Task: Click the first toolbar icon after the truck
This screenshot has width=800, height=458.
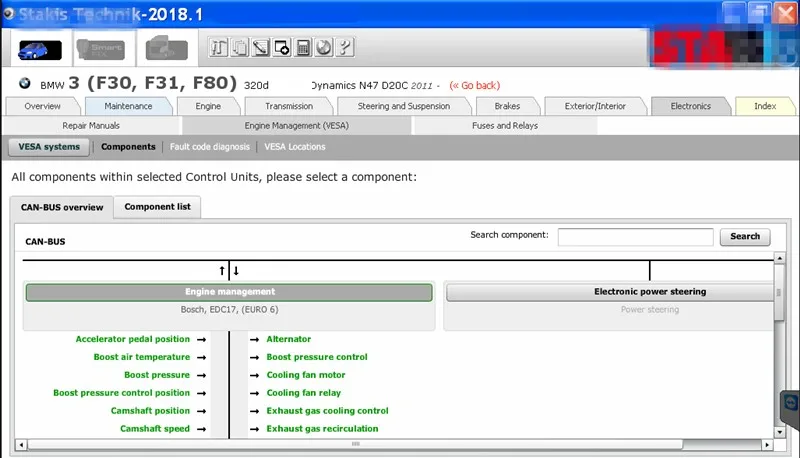Action: pyautogui.click(x=218, y=47)
